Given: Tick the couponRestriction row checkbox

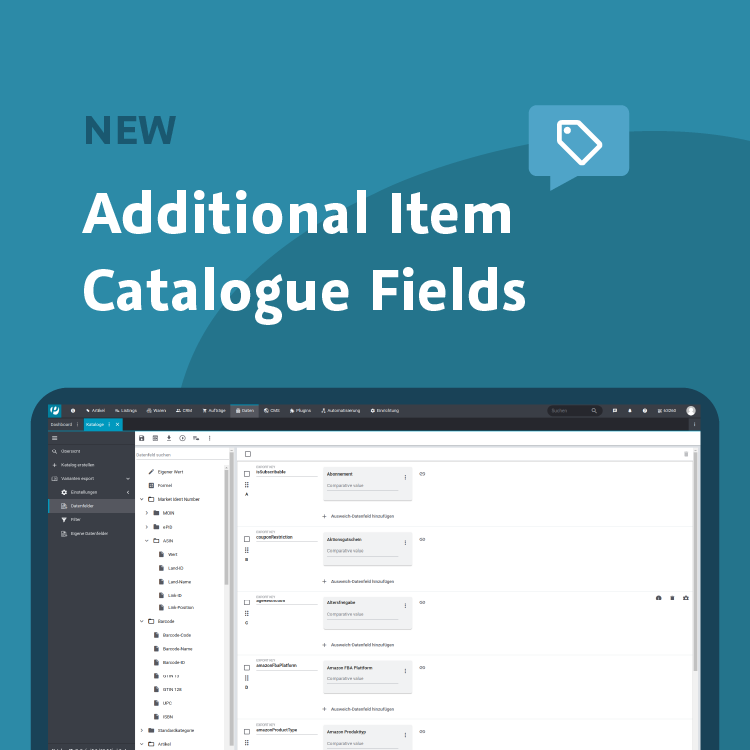Looking at the screenshot, I should [x=247, y=539].
